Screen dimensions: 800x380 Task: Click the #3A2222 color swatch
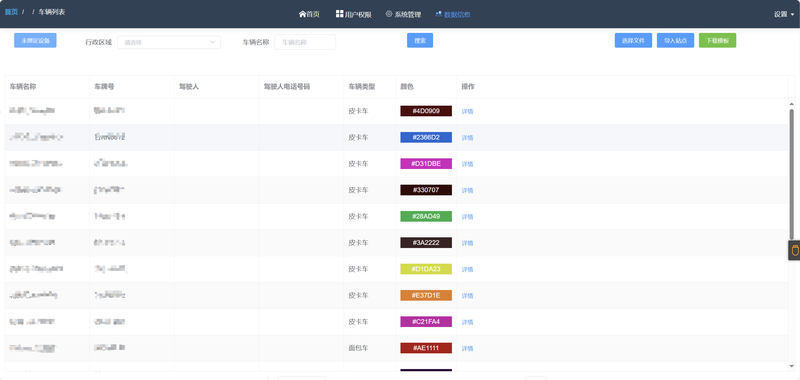tap(426, 243)
